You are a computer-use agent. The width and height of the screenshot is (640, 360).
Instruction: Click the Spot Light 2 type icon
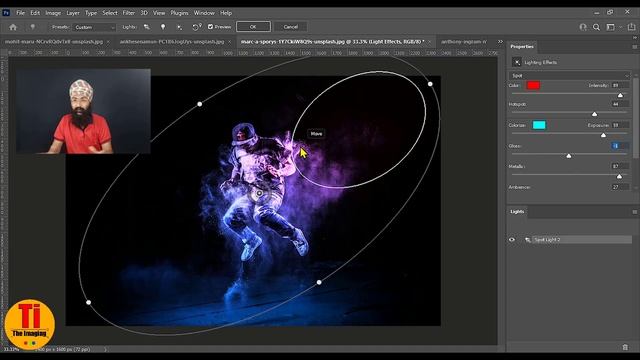point(528,240)
